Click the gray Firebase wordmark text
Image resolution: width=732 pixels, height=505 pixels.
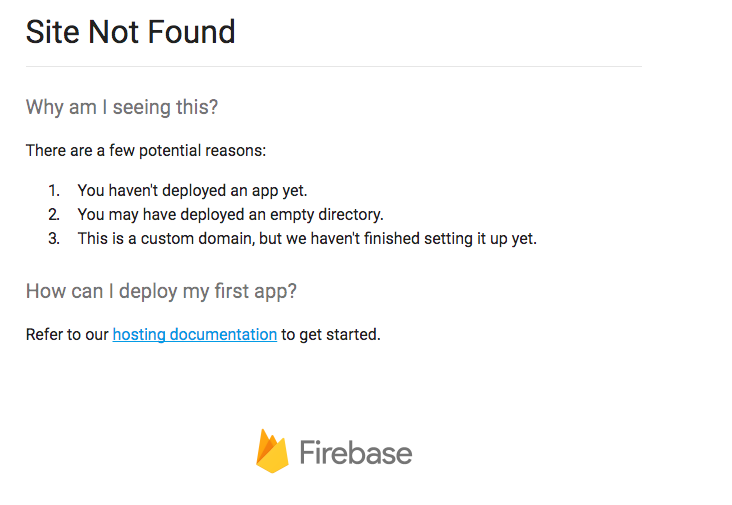tap(355, 453)
